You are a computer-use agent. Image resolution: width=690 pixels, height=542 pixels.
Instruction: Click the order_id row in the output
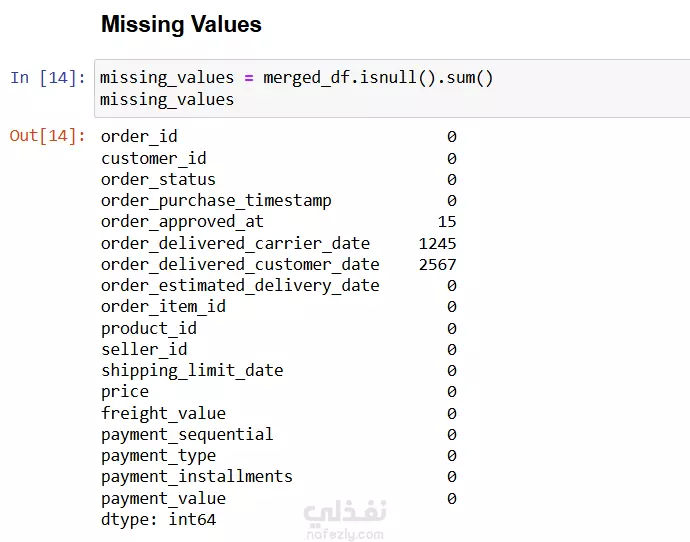point(279,136)
